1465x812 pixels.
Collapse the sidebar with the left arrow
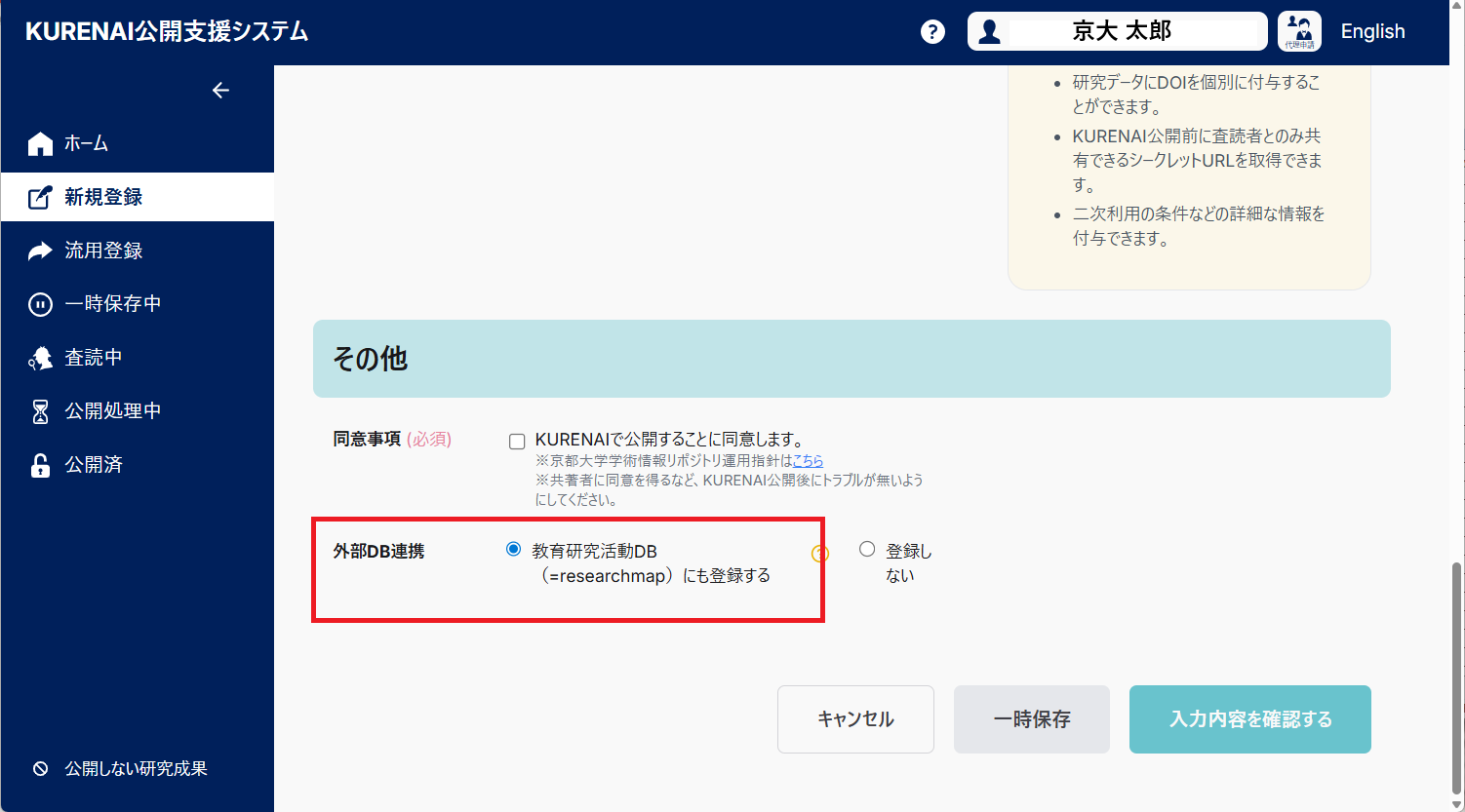click(x=220, y=90)
